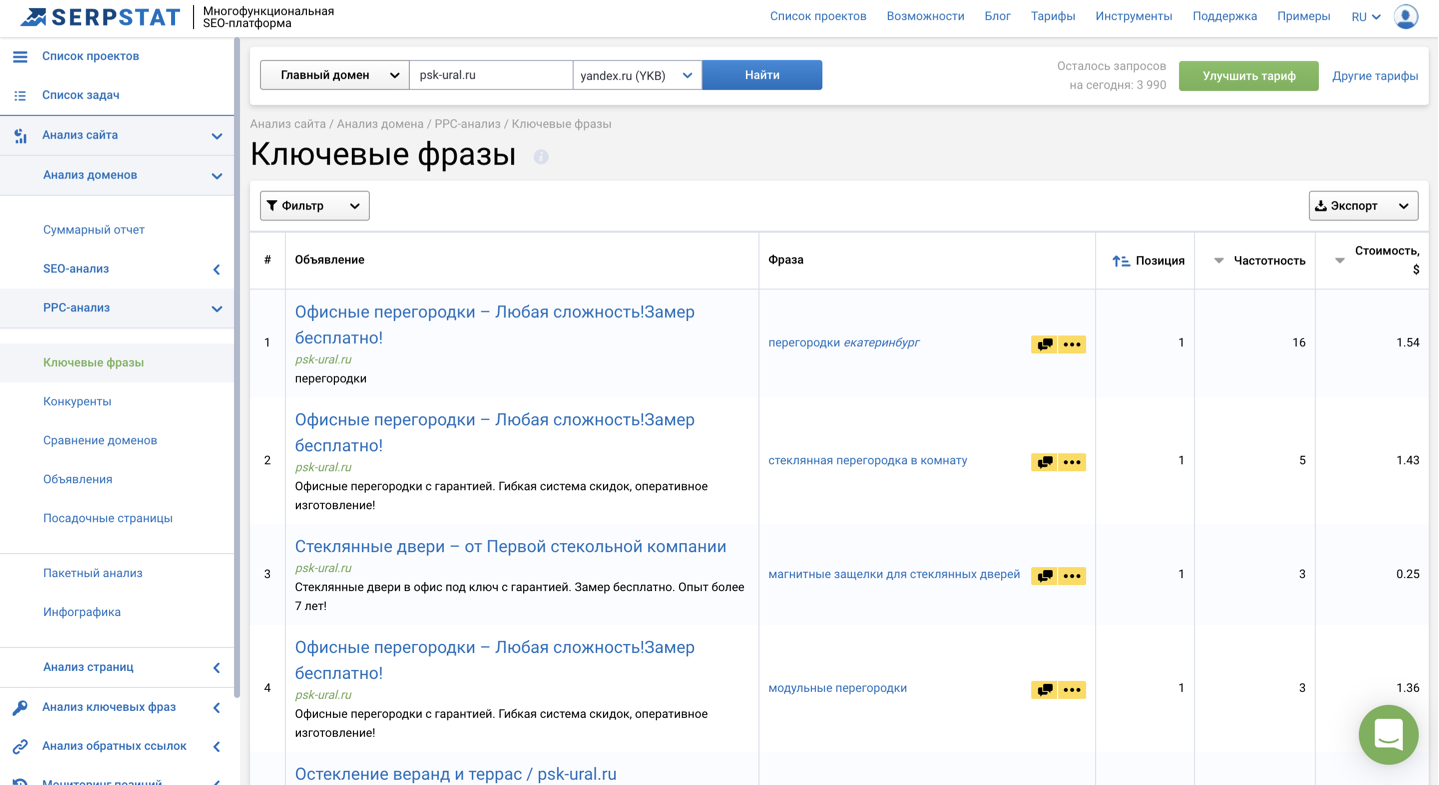Click the sidebar vertical scrollbar
1439x785 pixels.
237,368
